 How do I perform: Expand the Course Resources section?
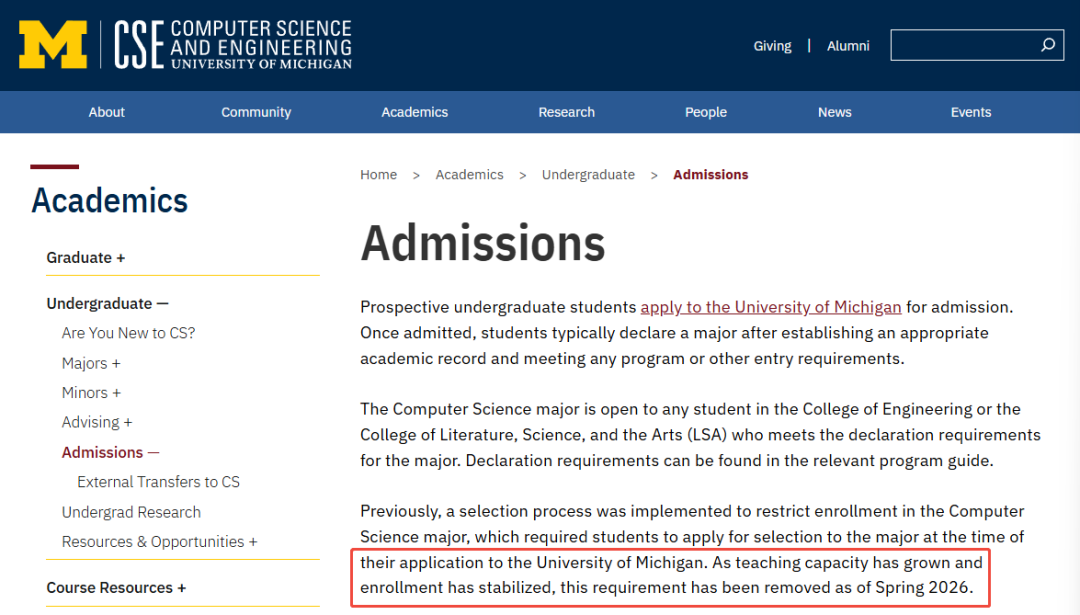tap(116, 588)
